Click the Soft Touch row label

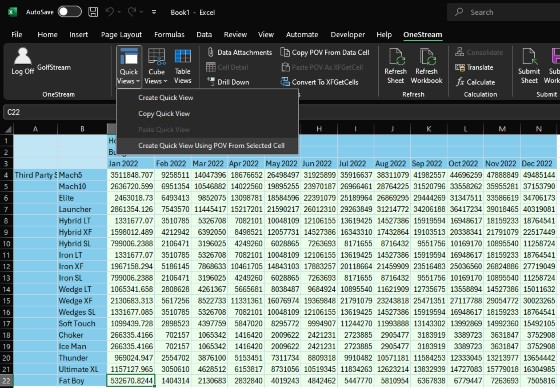click(x=82, y=324)
